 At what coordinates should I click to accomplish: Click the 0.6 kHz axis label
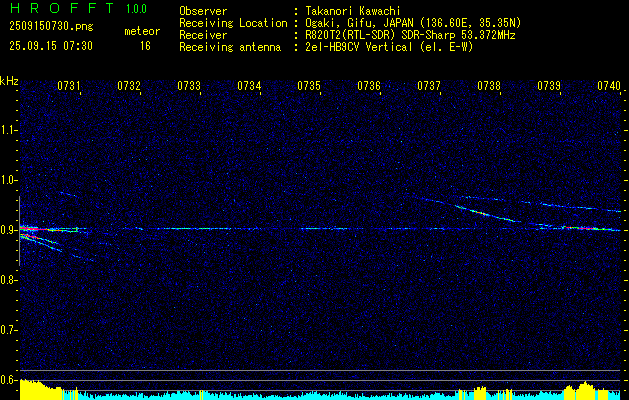(x=8, y=380)
